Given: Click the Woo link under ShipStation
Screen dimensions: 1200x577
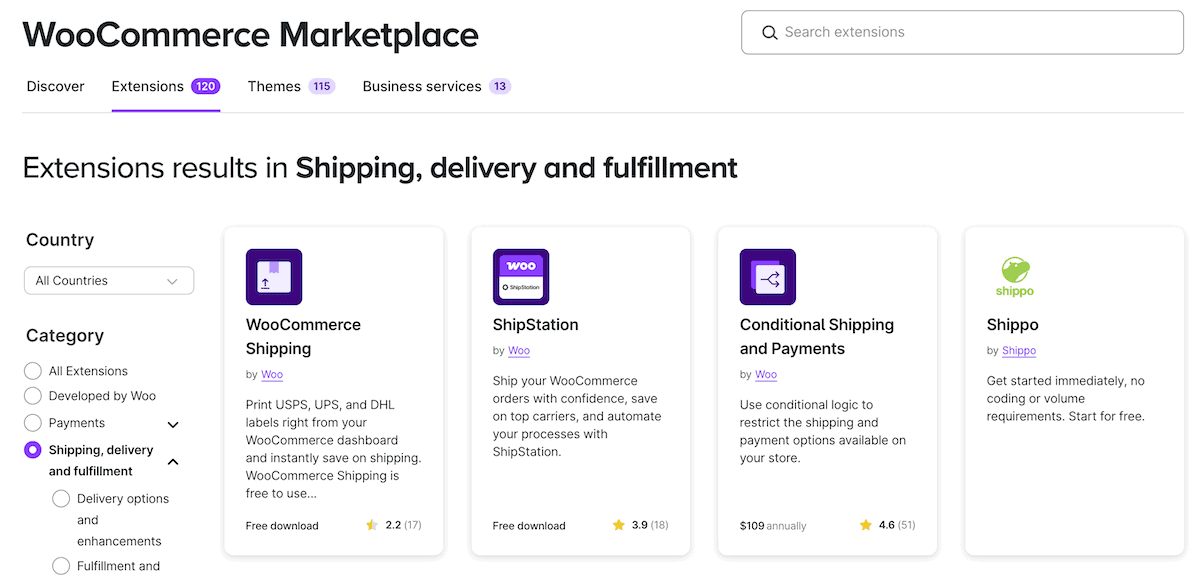Looking at the screenshot, I should (518, 350).
